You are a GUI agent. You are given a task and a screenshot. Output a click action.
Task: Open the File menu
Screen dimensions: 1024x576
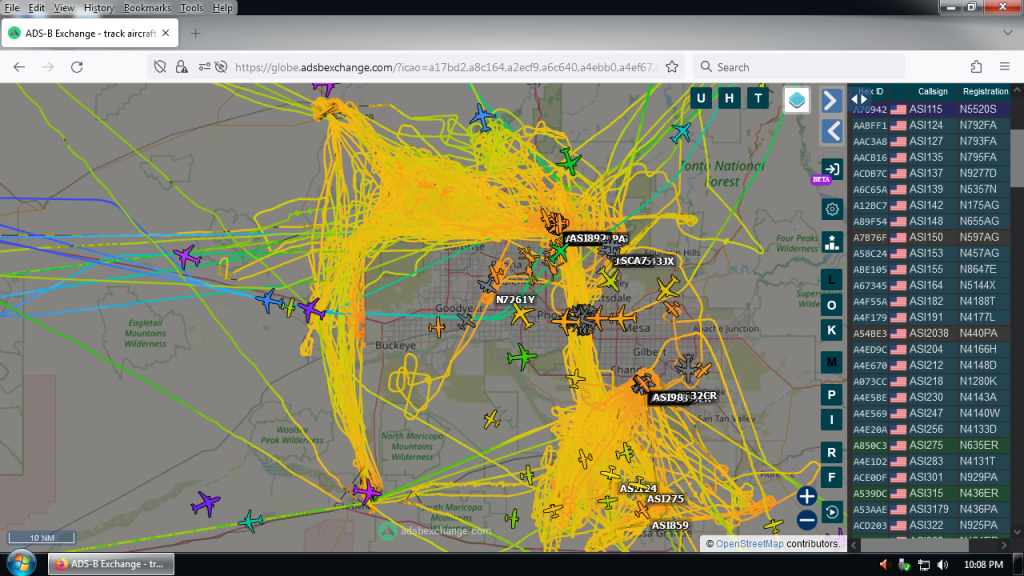coord(12,8)
